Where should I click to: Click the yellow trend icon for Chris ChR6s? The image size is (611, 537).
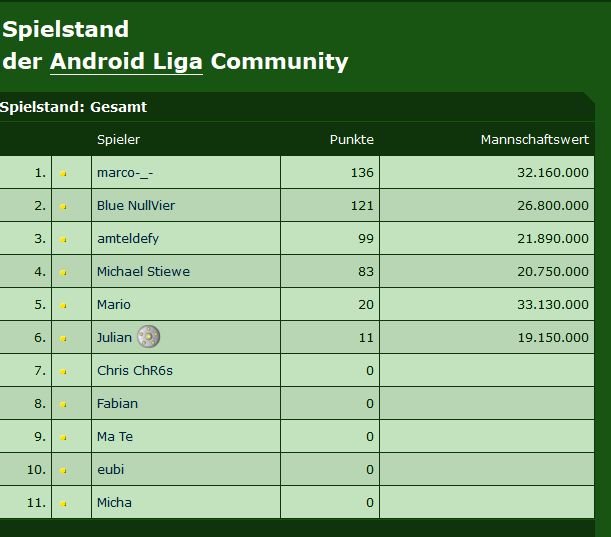coord(64,371)
